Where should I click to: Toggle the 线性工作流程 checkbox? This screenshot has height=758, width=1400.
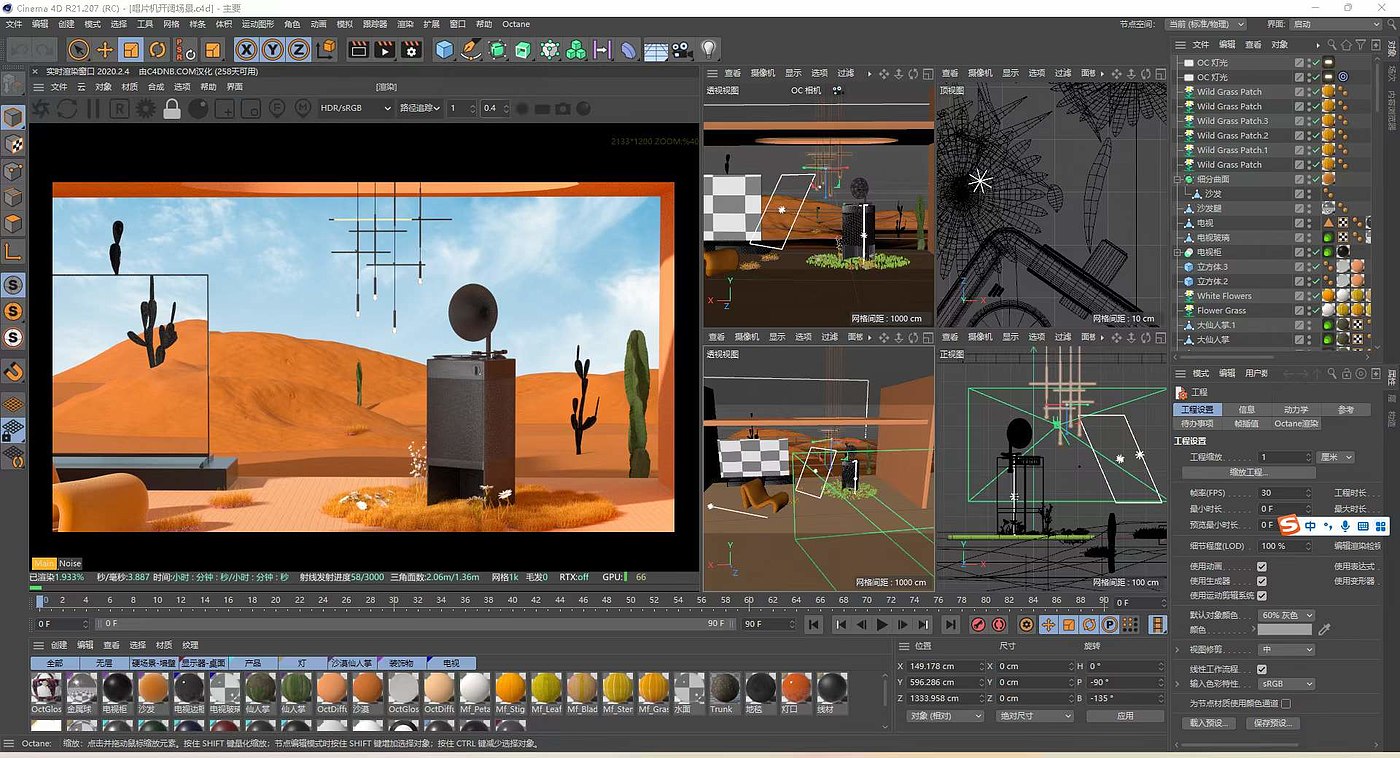point(1261,669)
